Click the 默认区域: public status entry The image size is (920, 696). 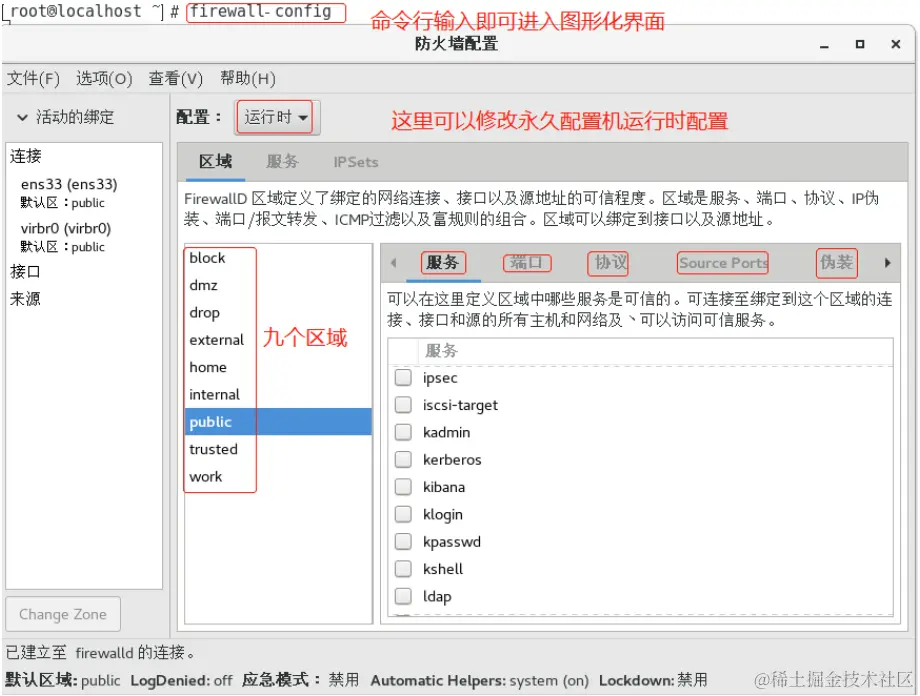[x=63, y=681]
